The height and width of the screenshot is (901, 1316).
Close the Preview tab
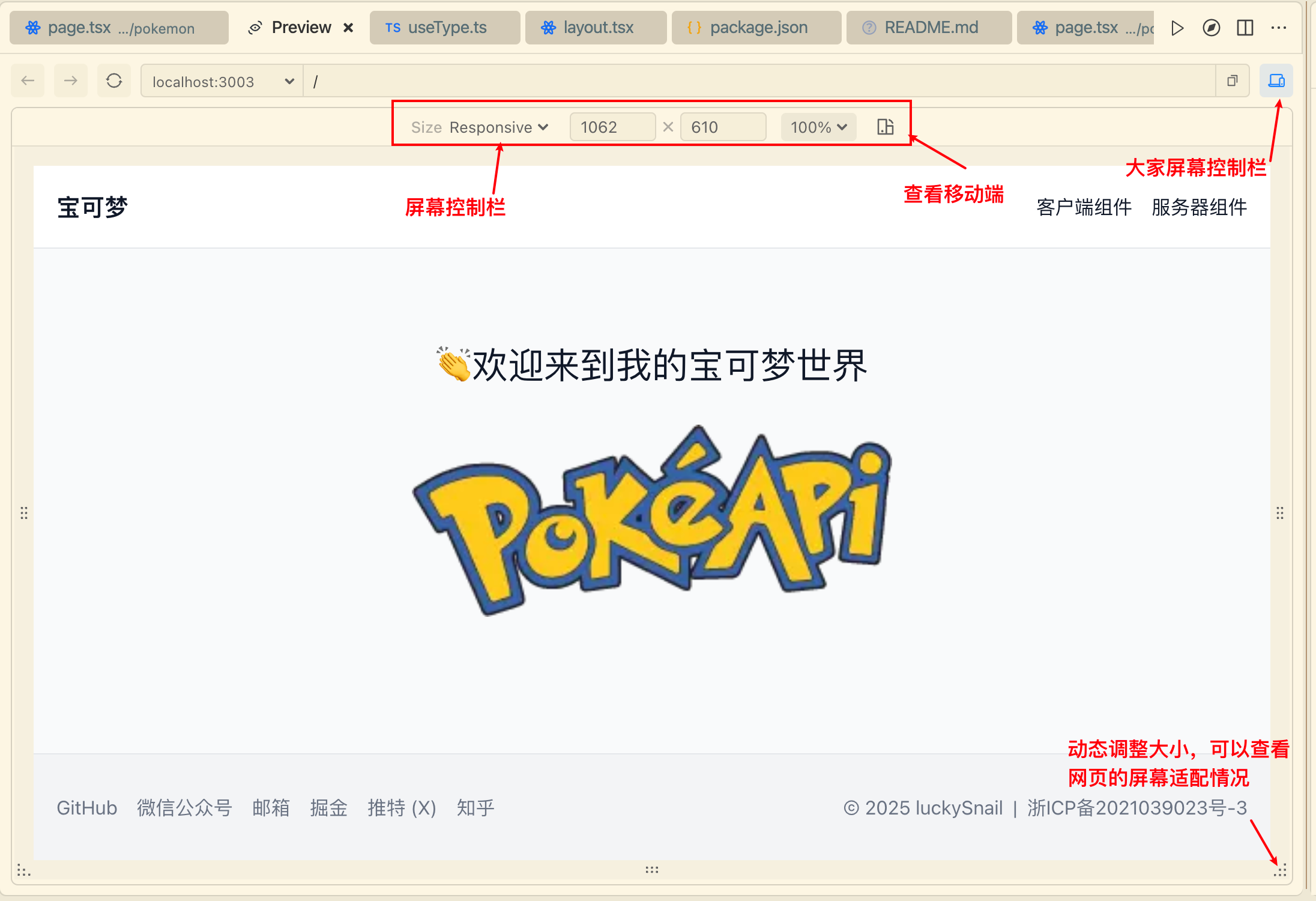[x=348, y=28]
